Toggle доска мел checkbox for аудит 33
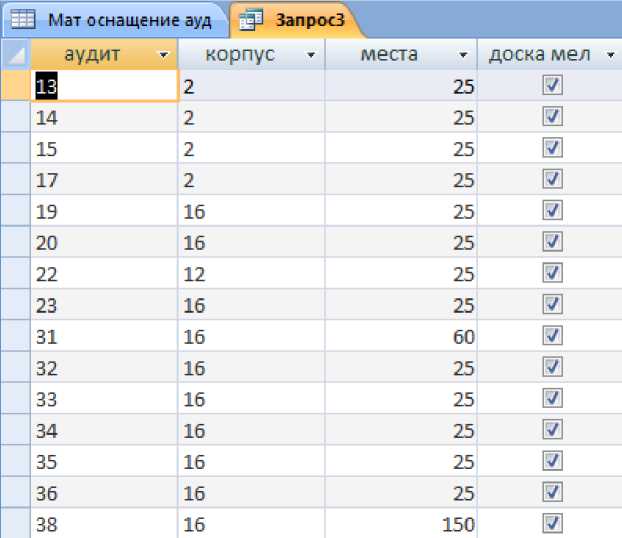The height and width of the screenshot is (538, 622). coord(553,398)
